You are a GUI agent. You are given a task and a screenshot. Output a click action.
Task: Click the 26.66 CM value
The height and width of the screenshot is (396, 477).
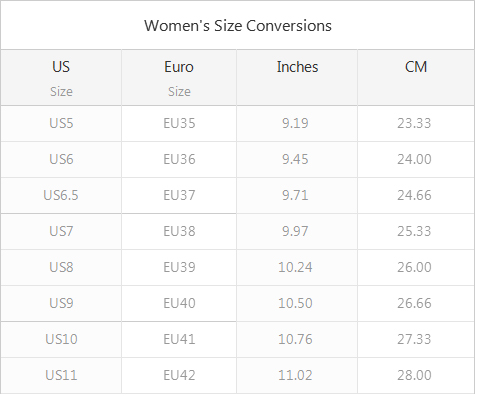(414, 303)
